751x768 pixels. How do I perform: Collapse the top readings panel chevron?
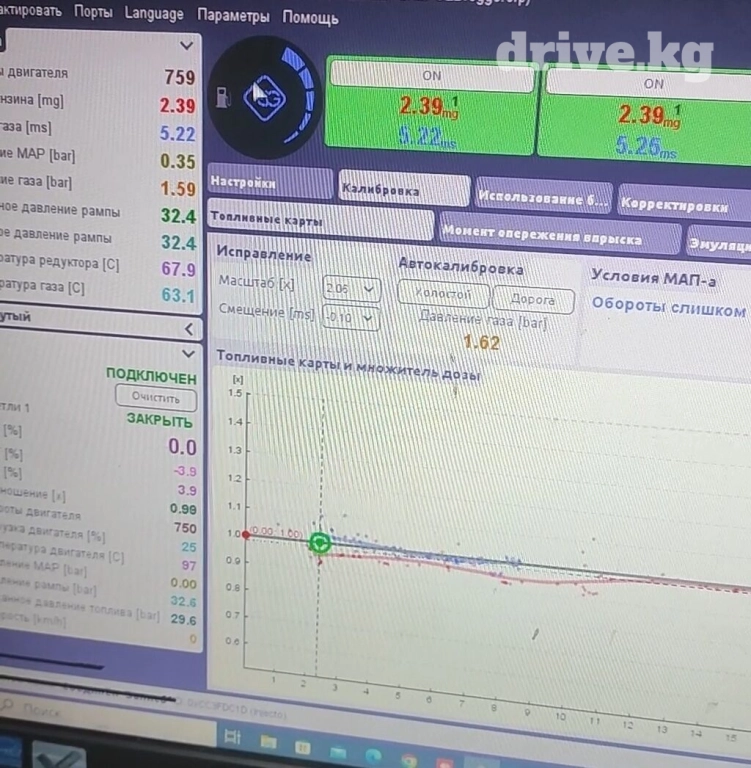pos(187,45)
